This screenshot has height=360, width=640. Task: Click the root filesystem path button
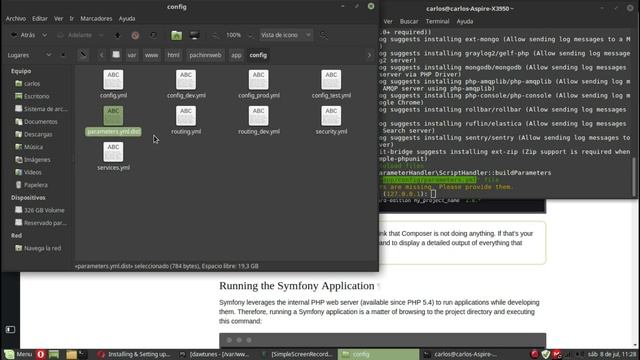[116, 55]
